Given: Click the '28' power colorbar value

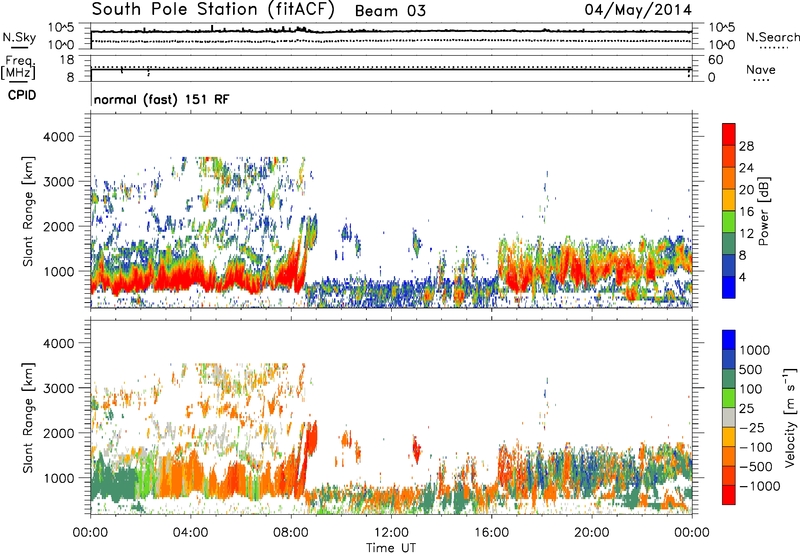Looking at the screenshot, I should [x=746, y=146].
